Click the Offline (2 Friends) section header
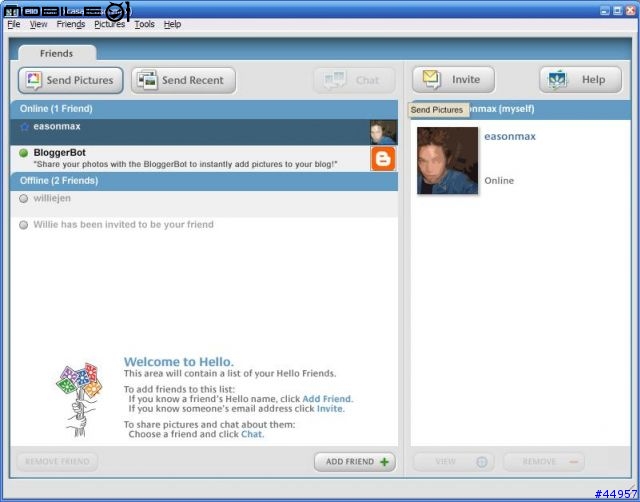 point(204,181)
